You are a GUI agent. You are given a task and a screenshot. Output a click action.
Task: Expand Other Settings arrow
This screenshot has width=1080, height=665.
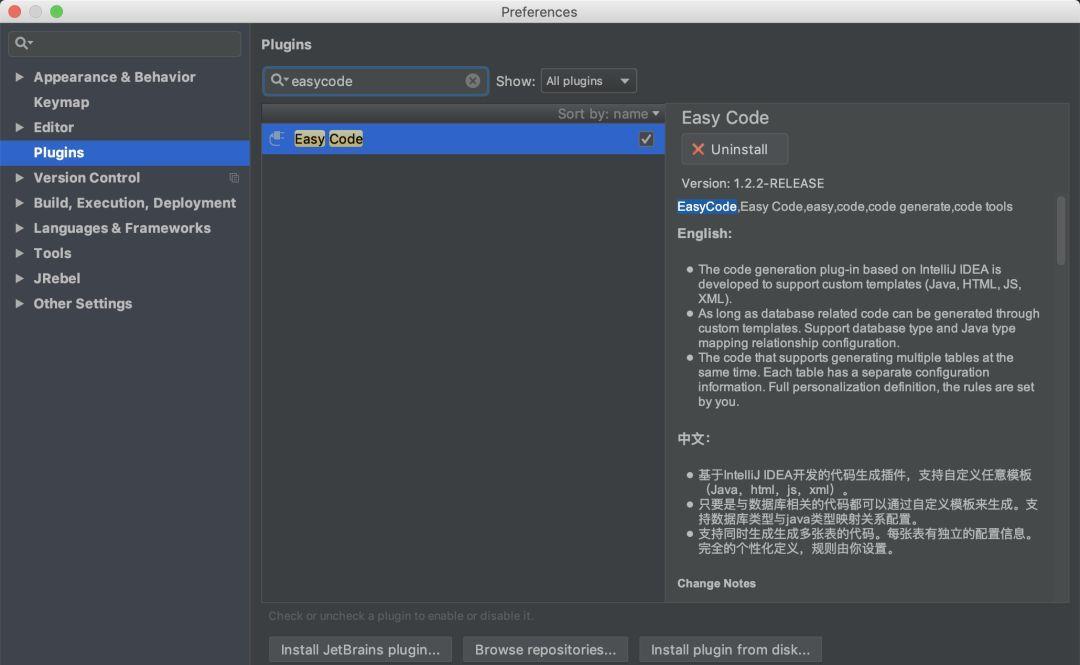19,303
